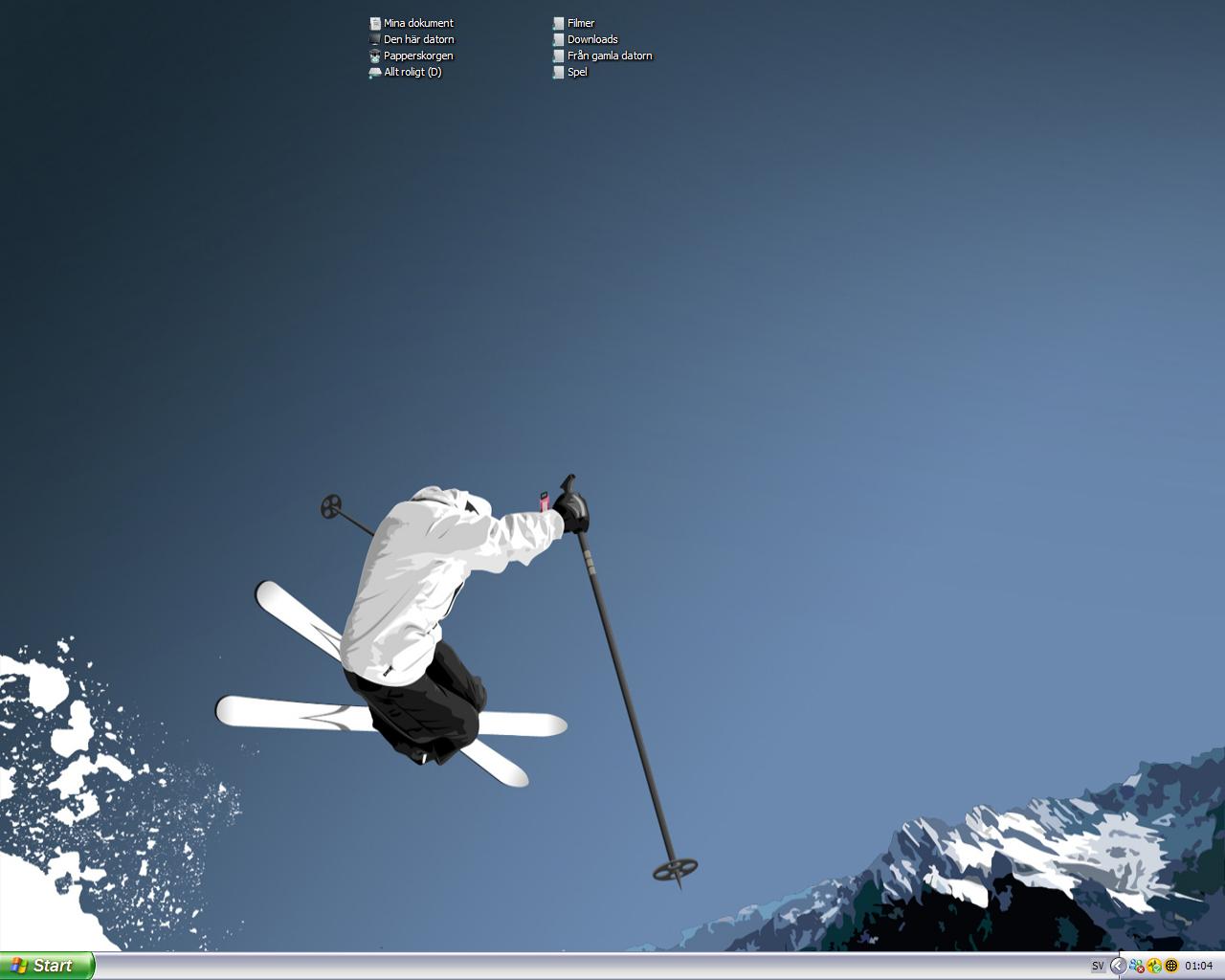Select the Downloads folder shortcut
Image resolution: width=1225 pixels, height=980 pixels.
[585, 39]
